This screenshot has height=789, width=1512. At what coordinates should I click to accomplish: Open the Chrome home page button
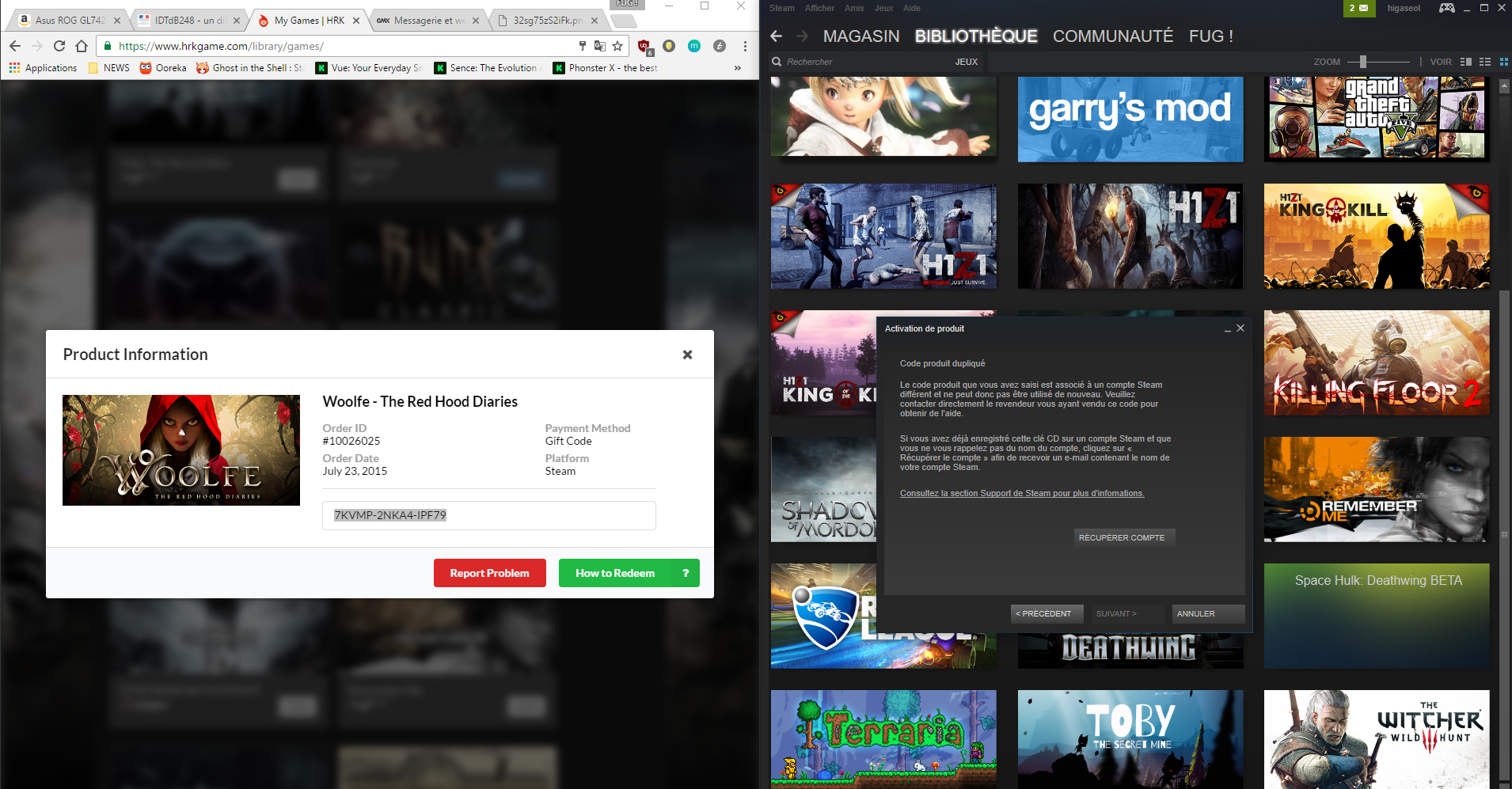click(x=81, y=46)
